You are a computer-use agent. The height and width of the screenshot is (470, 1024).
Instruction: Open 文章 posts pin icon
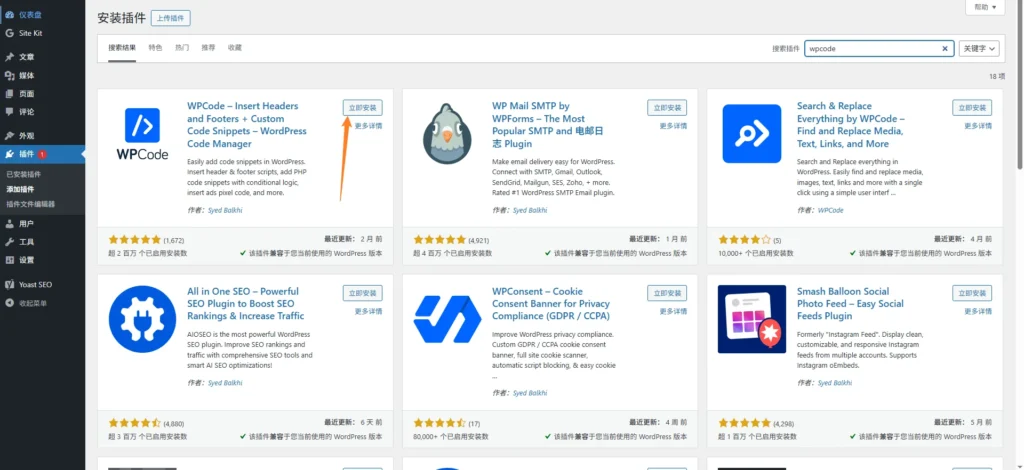coord(9,57)
